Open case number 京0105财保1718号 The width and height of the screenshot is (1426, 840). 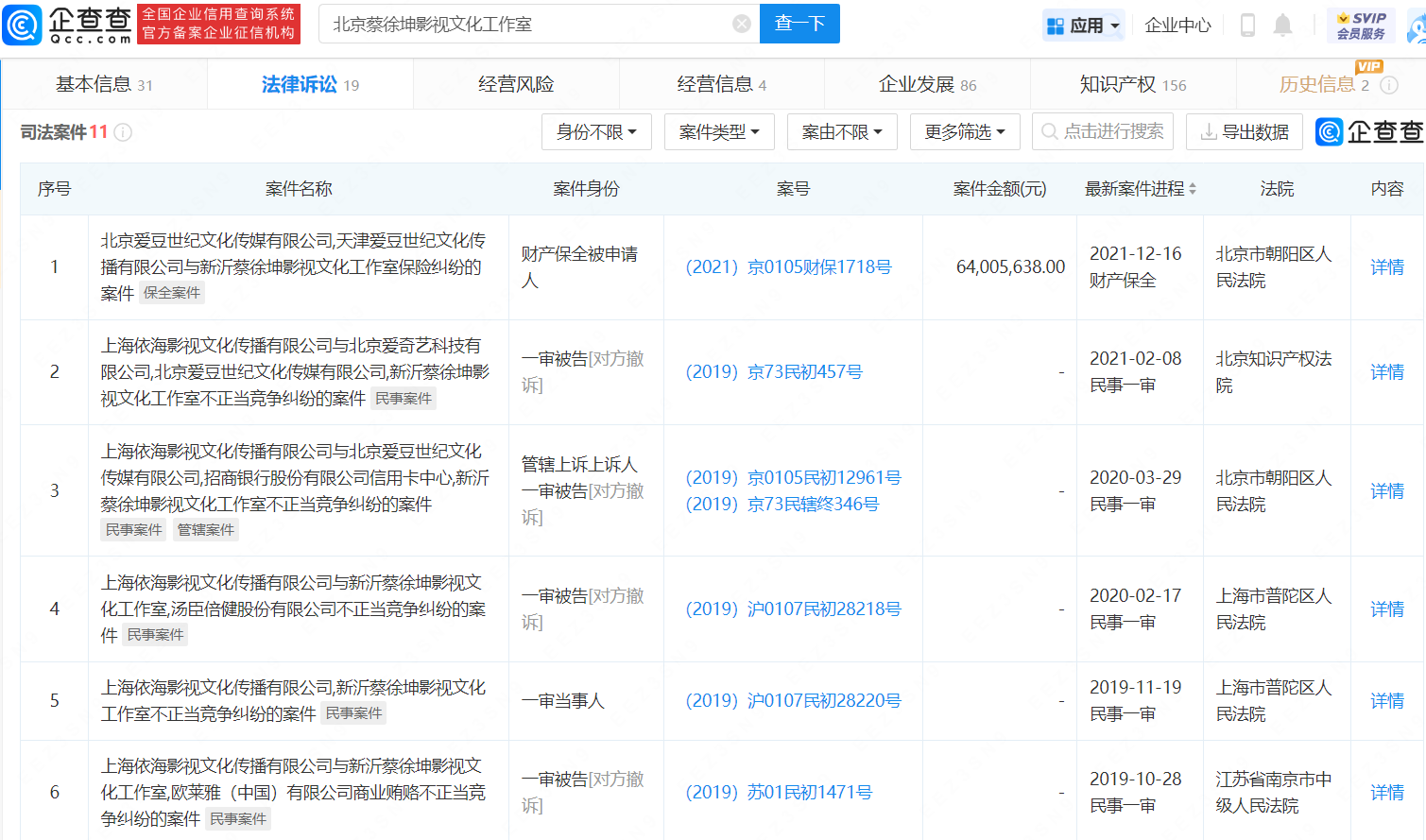point(788,267)
